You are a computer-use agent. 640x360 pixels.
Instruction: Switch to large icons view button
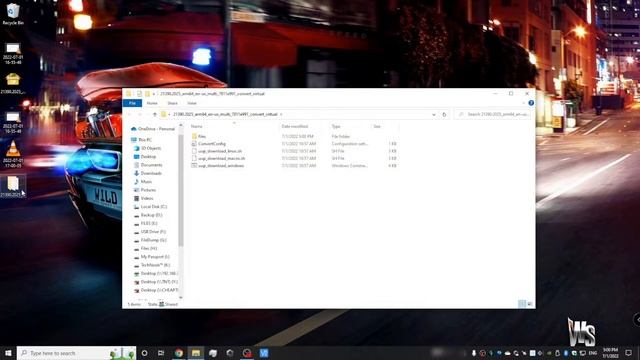point(529,304)
